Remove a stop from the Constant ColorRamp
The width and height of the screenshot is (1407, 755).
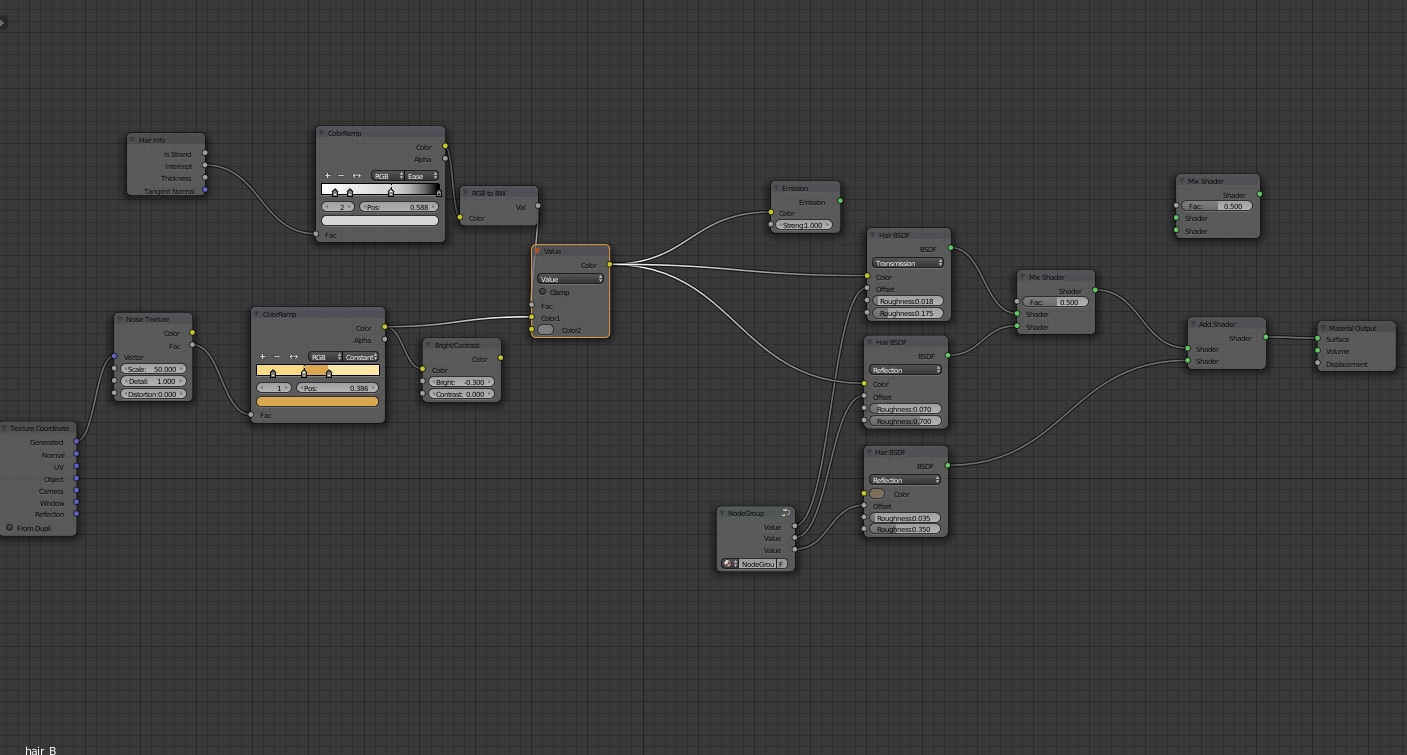tap(277, 357)
